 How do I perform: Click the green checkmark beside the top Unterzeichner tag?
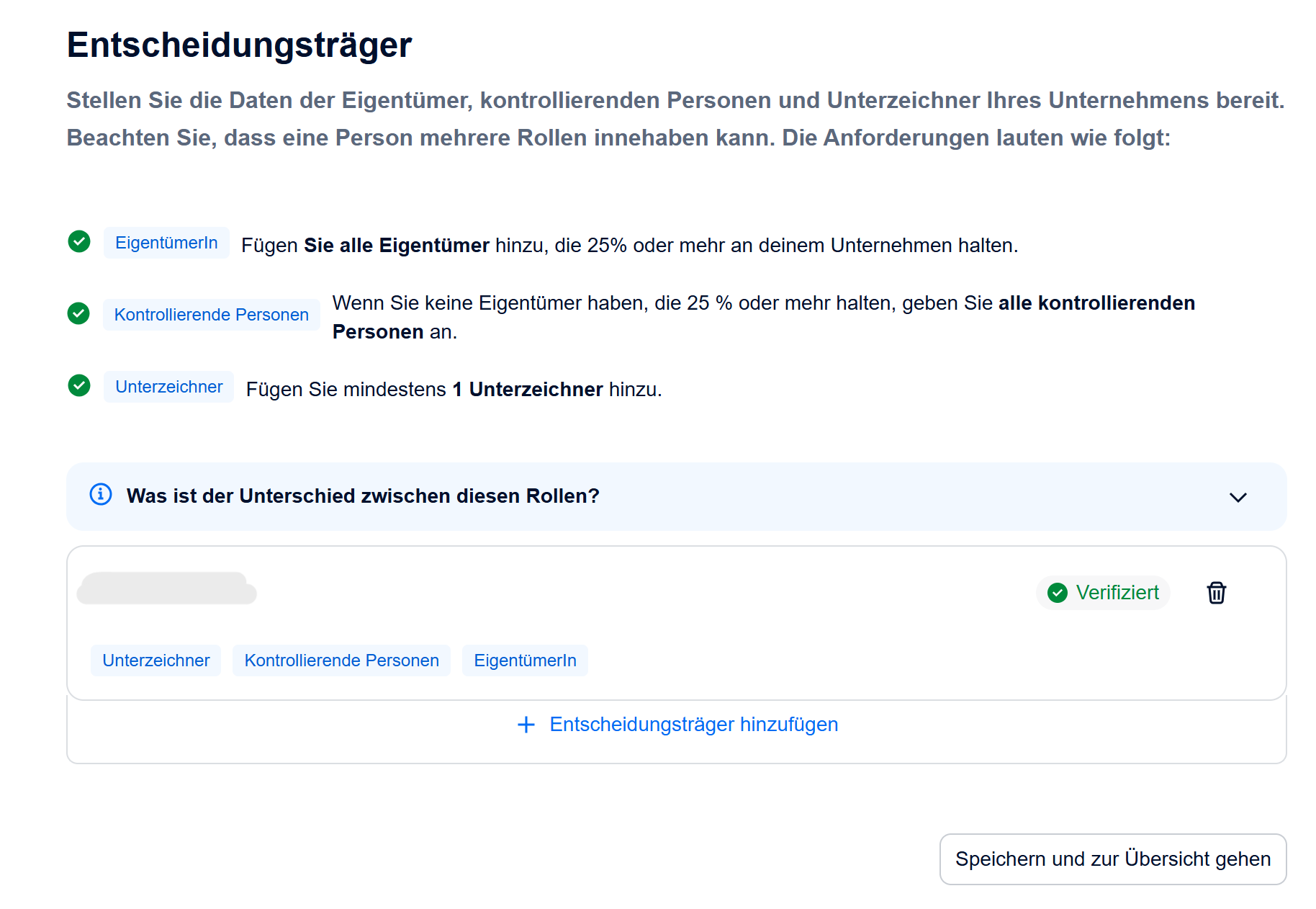point(79,386)
